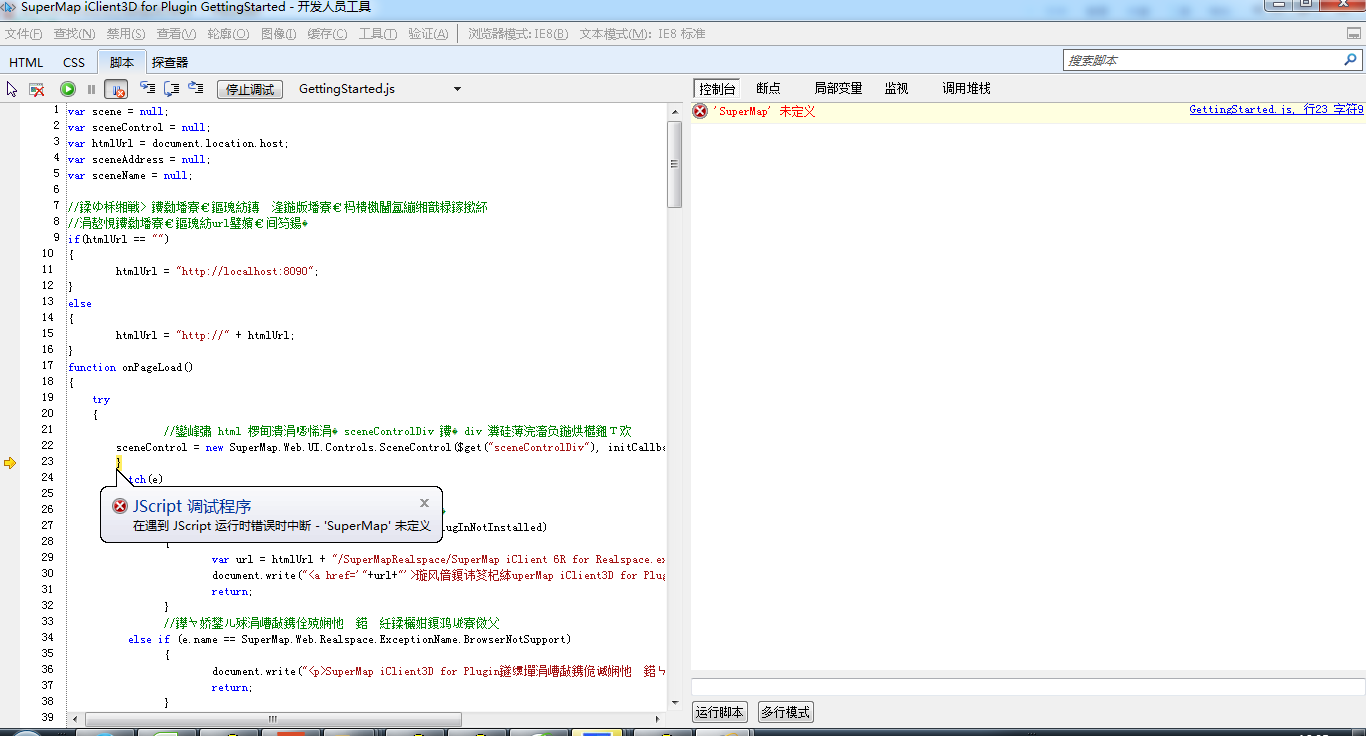The height and width of the screenshot is (736, 1366).
Task: Click the vertical scrollbar up arrow
Action: pyautogui.click(x=674, y=110)
